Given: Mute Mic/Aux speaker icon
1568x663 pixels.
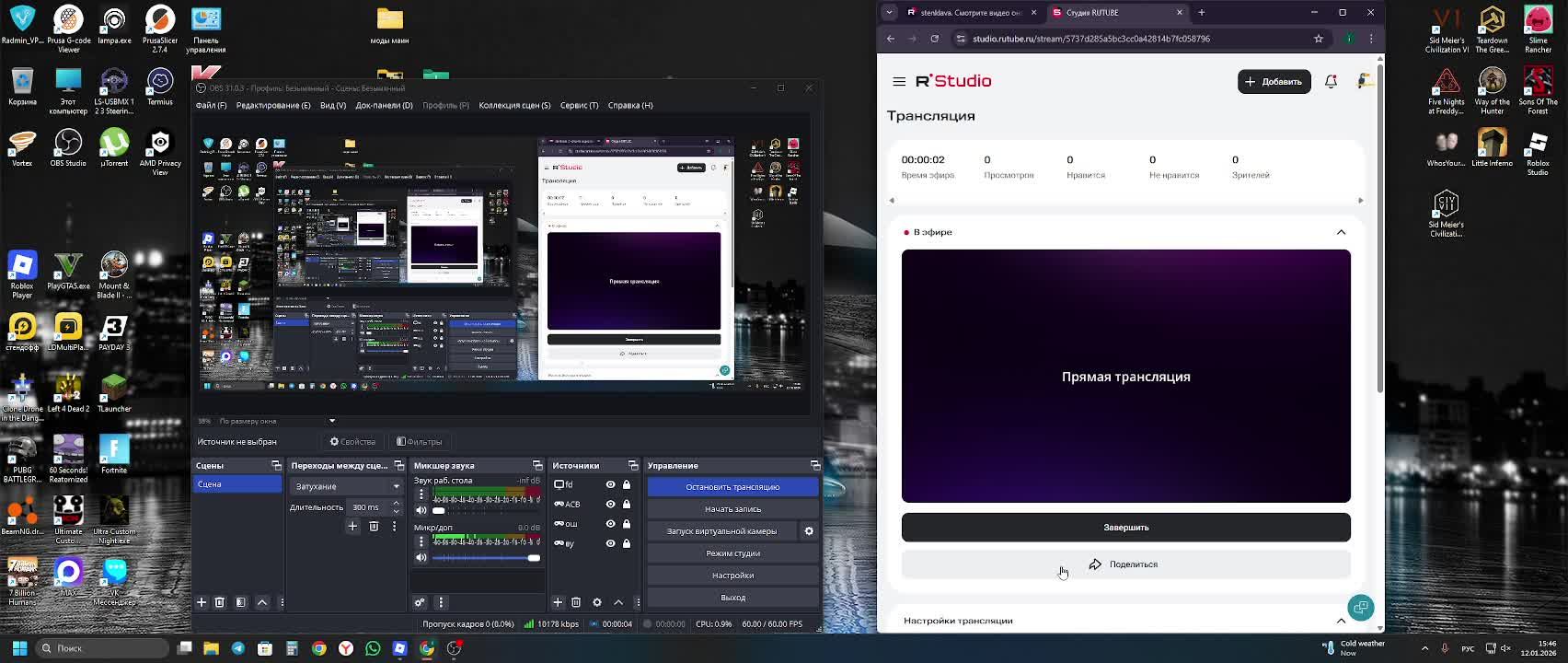Looking at the screenshot, I should [x=421, y=557].
